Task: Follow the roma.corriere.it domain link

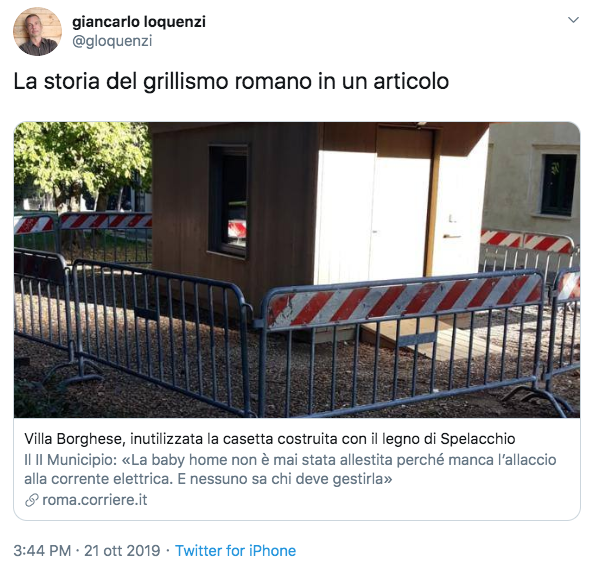Action: tap(94, 500)
